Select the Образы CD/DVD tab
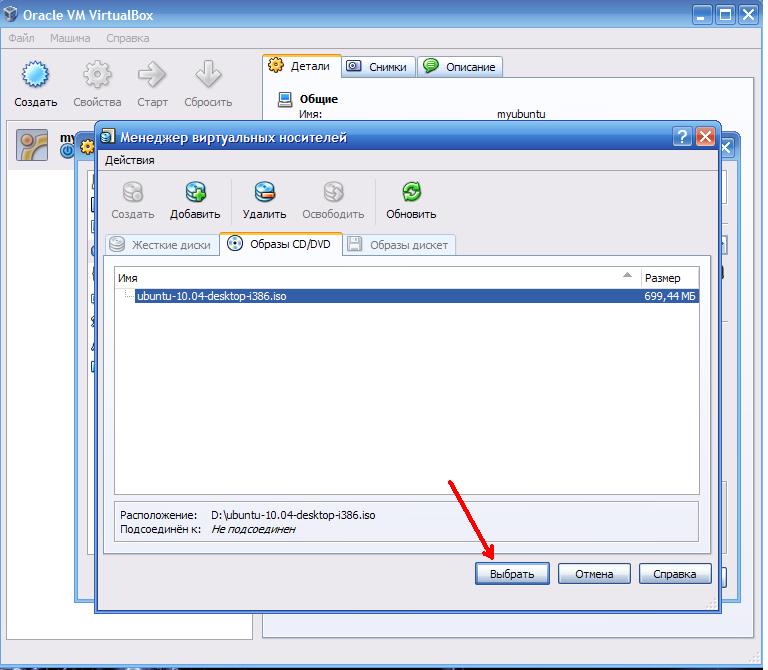 click(280, 244)
